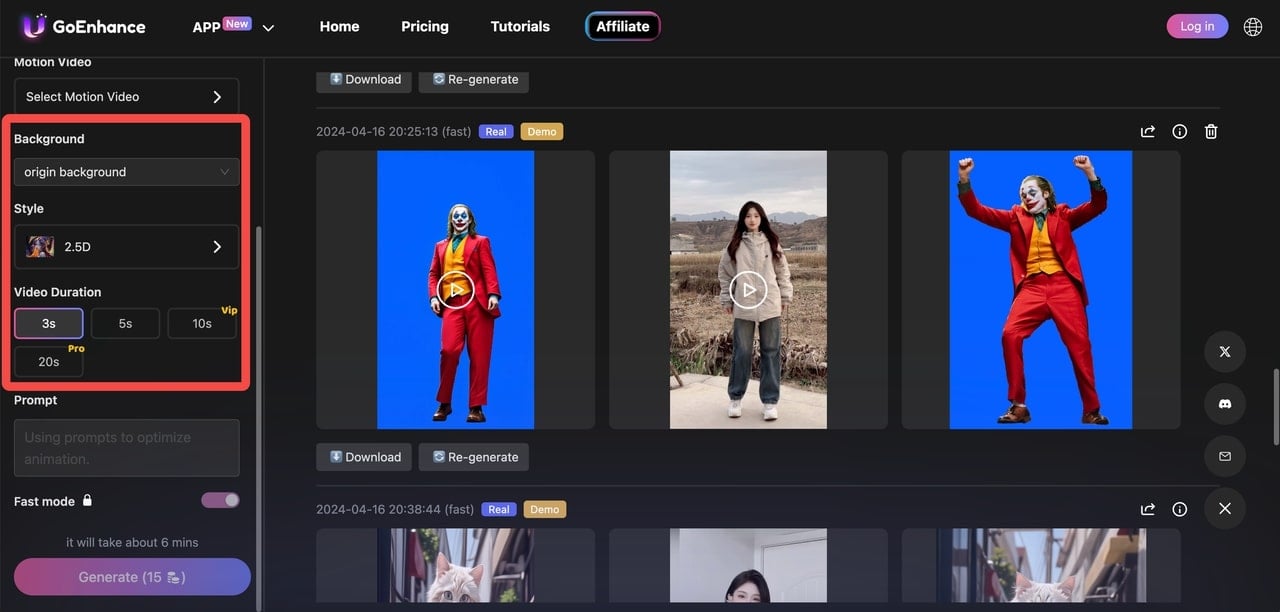Click the Real tag on 20:38:44
The height and width of the screenshot is (612, 1280).
(499, 509)
